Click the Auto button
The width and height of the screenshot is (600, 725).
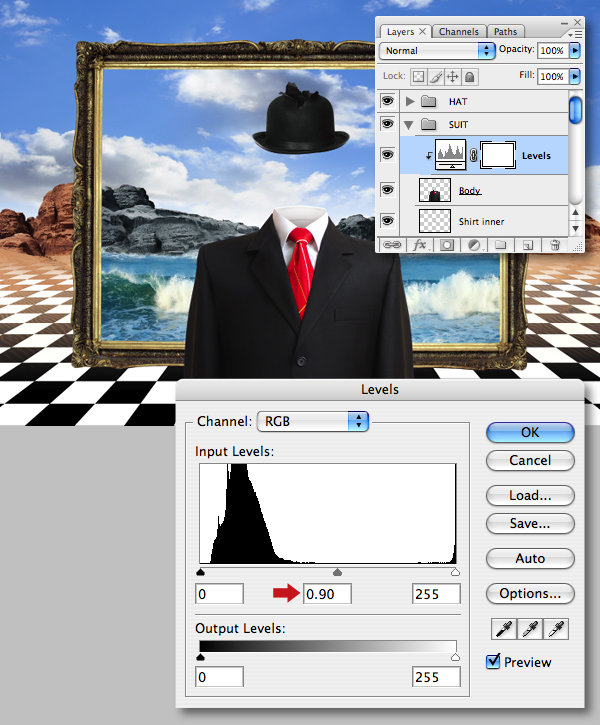click(x=530, y=559)
